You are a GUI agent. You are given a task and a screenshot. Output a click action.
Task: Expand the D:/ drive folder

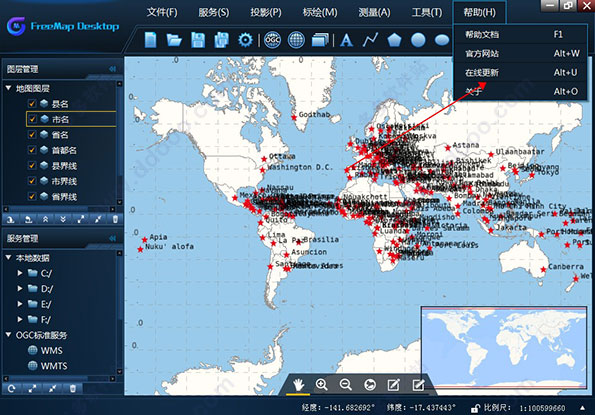20,288
